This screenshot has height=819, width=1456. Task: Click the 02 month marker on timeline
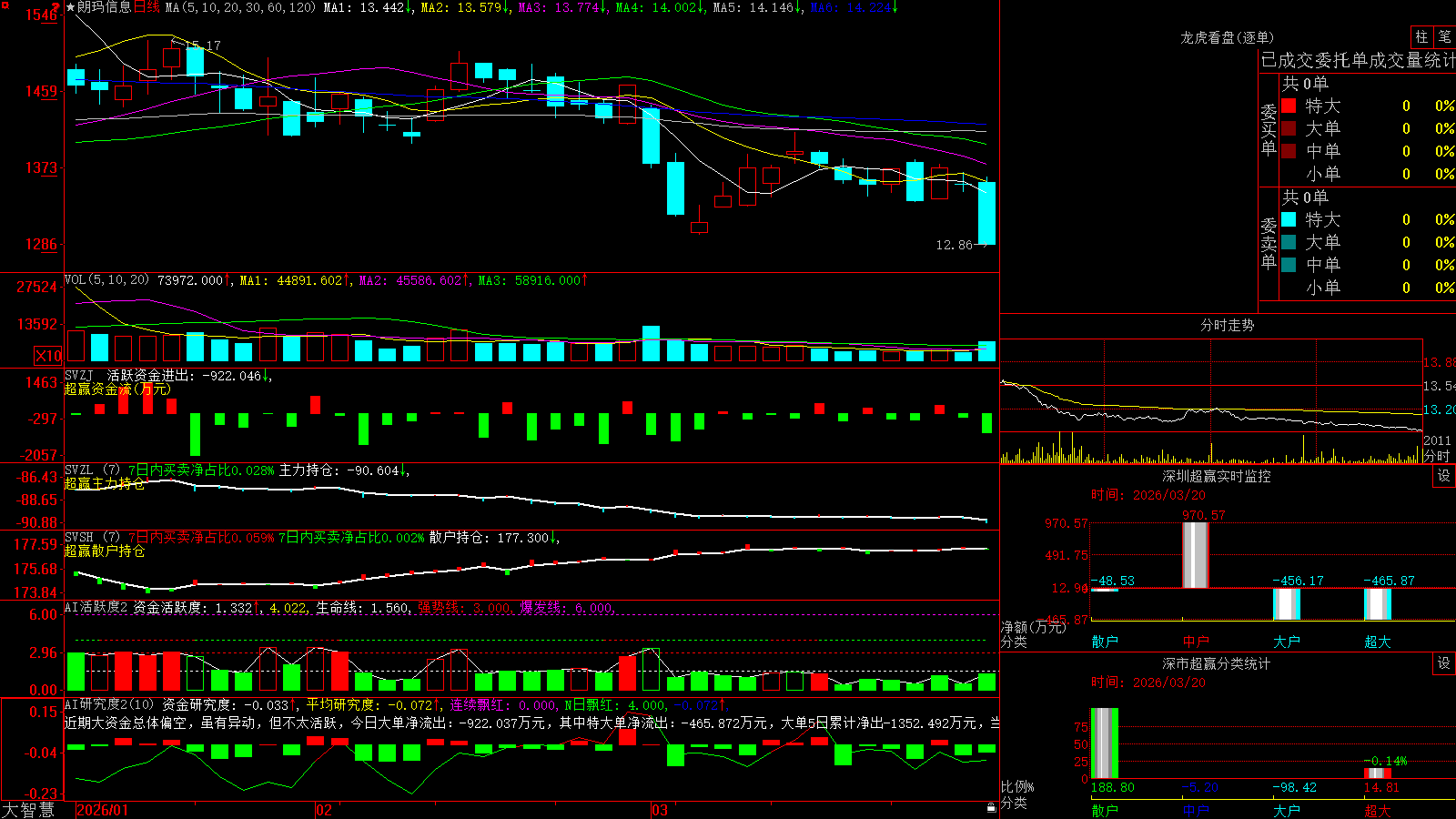[x=323, y=810]
